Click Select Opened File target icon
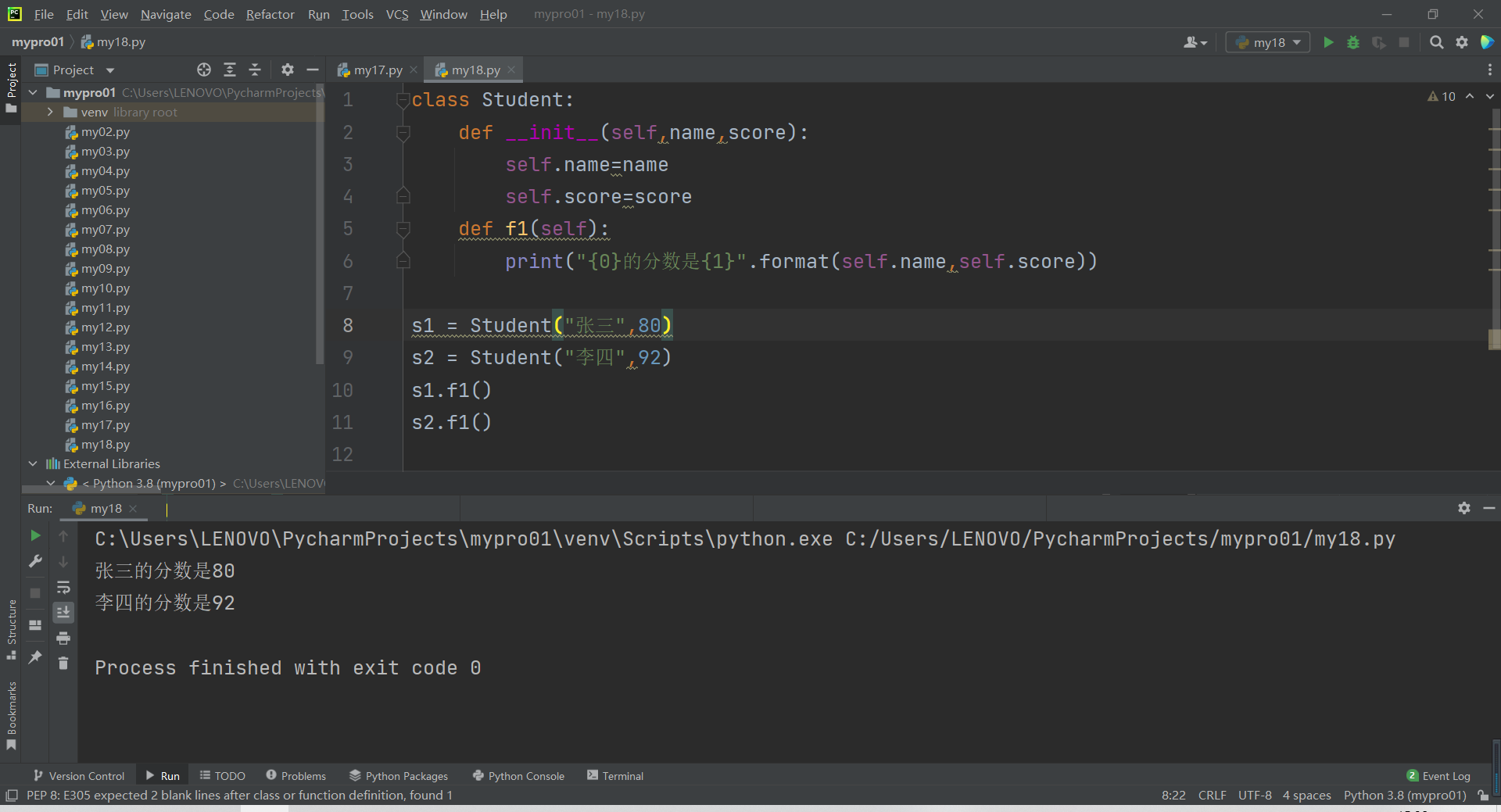Viewport: 1501px width, 812px height. [x=204, y=70]
